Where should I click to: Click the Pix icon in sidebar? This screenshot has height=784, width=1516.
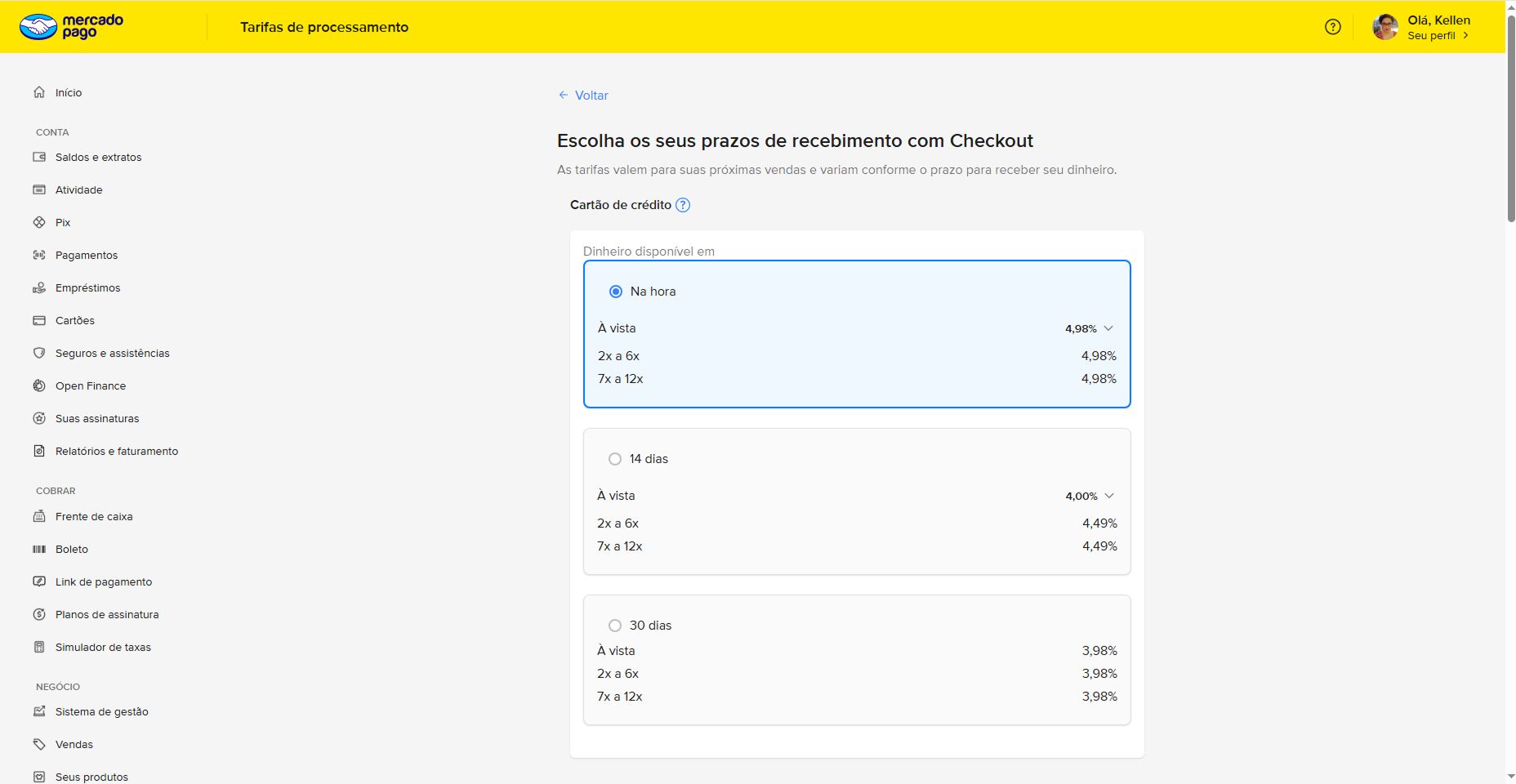click(x=39, y=222)
